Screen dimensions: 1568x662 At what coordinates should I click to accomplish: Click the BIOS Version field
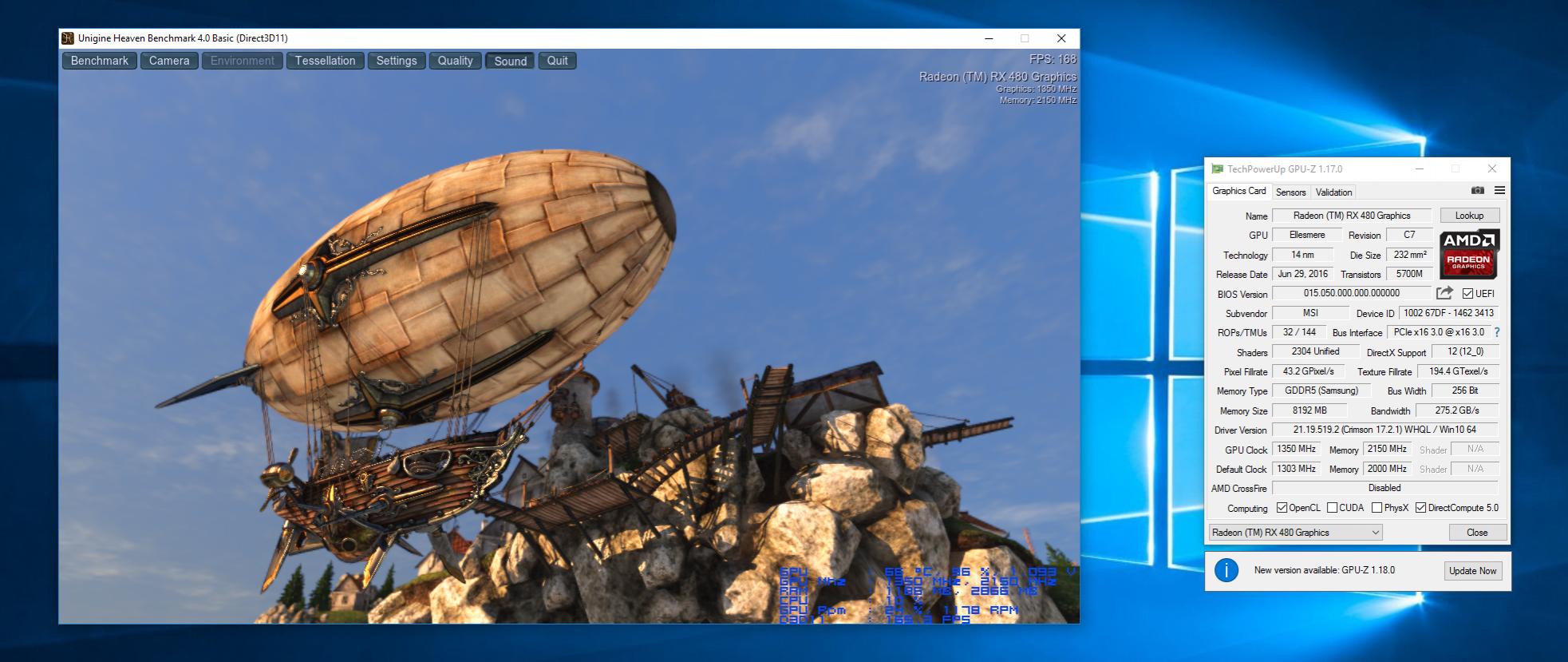pos(1352,294)
